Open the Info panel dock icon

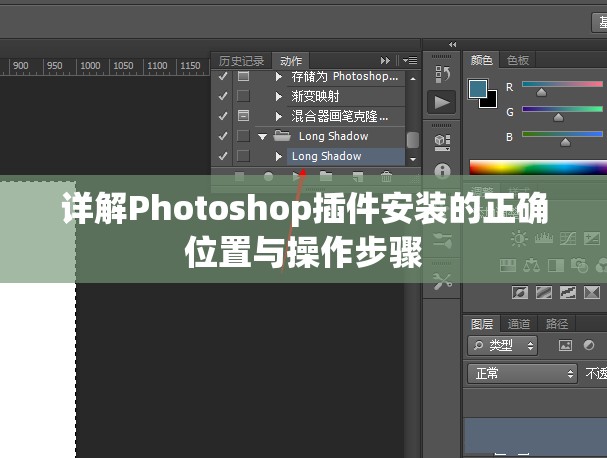(442, 171)
